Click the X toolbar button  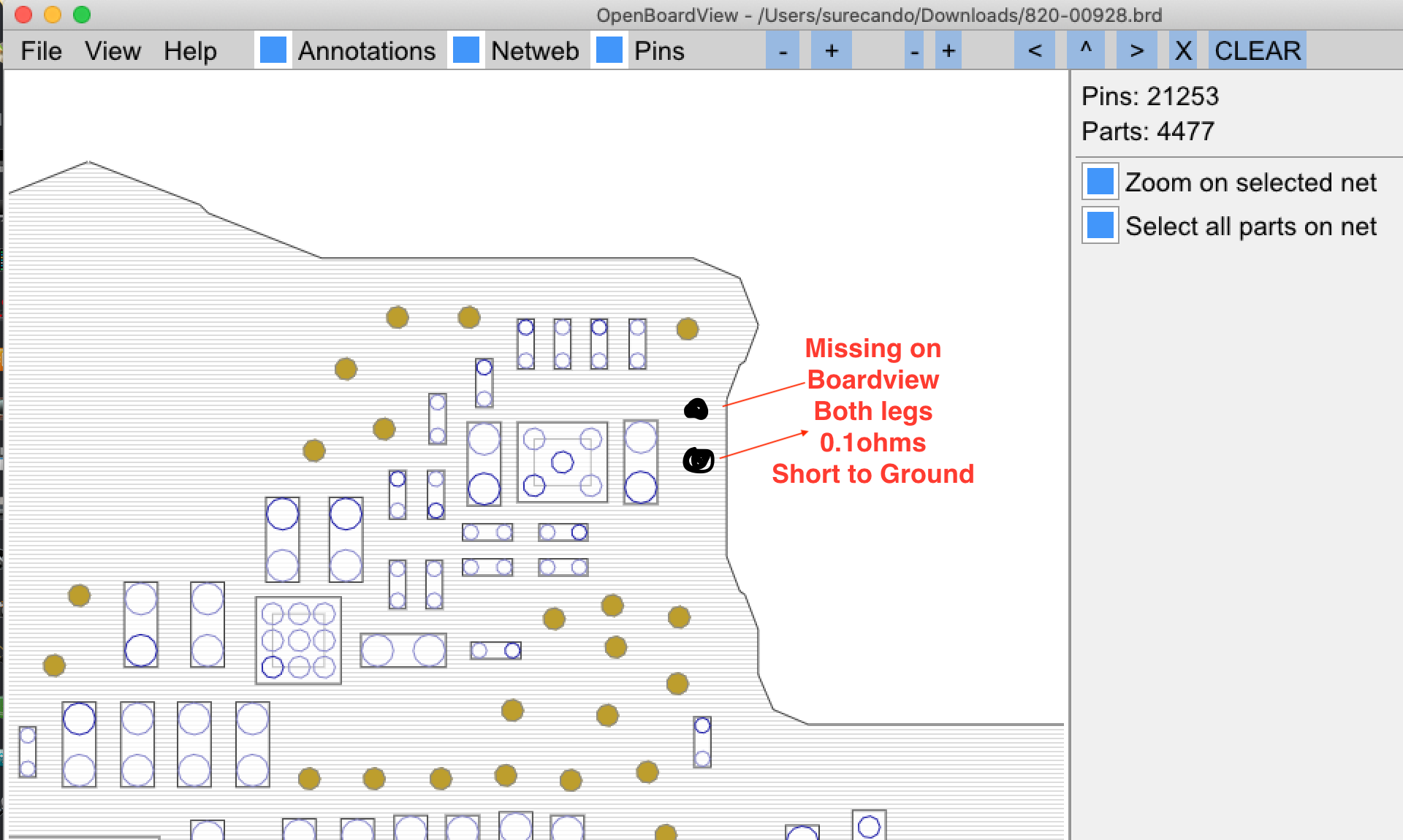tap(1183, 51)
